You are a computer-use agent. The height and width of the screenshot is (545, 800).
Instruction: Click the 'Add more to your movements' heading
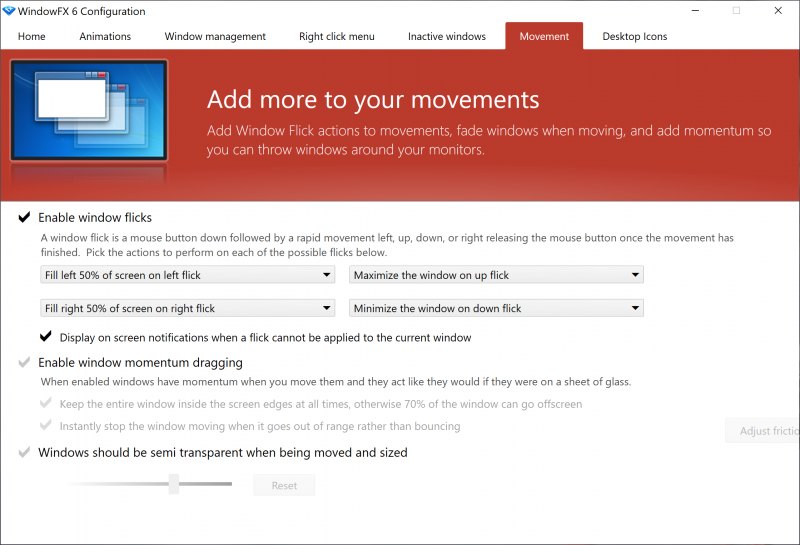pos(373,100)
